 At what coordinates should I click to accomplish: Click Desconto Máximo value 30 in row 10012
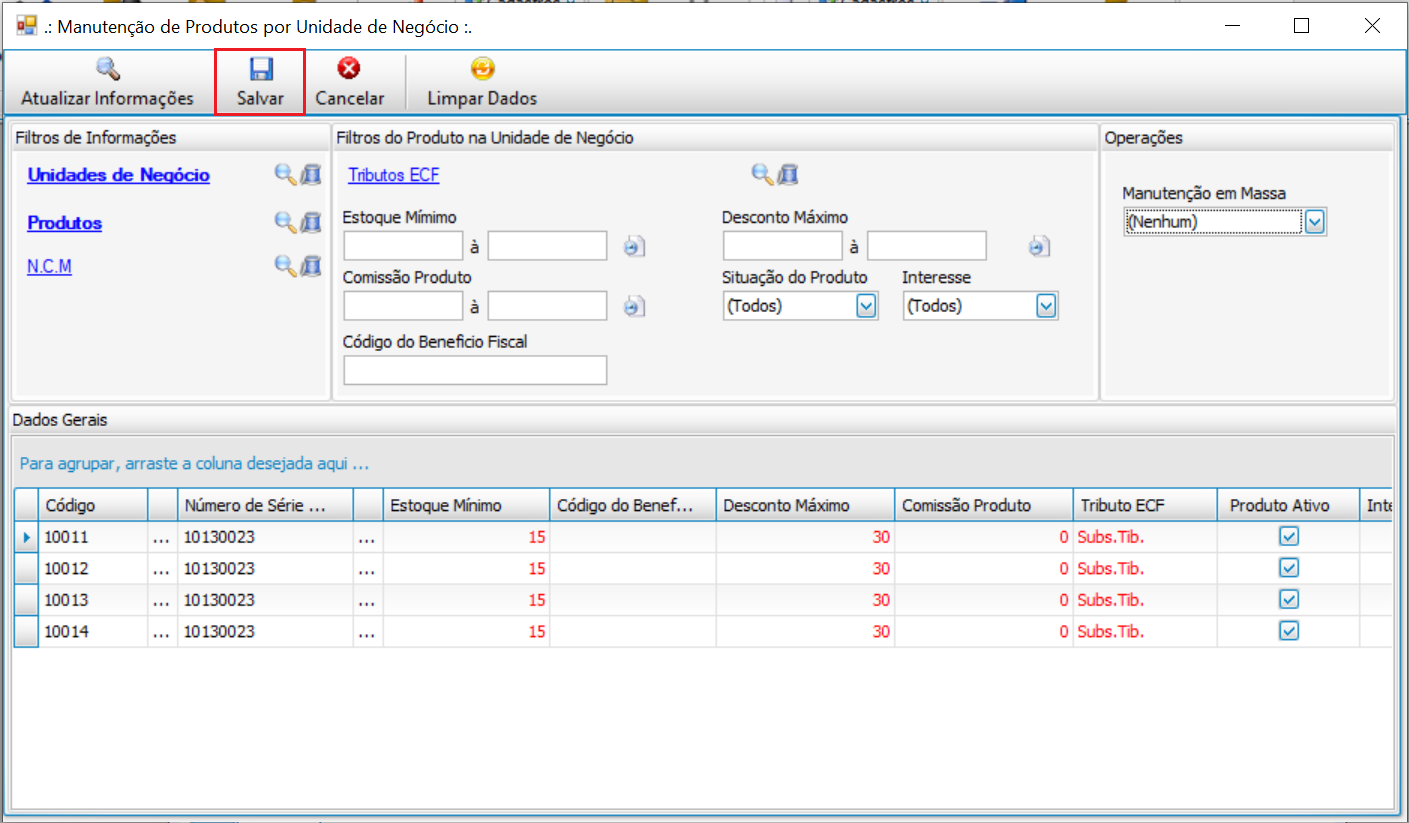click(806, 568)
